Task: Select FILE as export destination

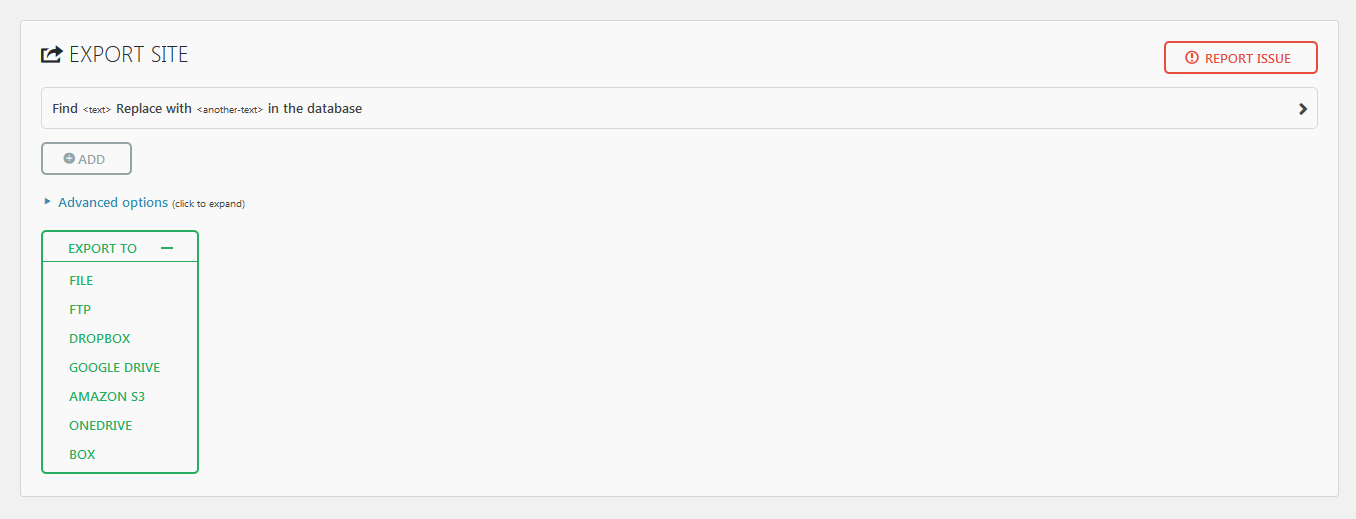Action: point(81,281)
